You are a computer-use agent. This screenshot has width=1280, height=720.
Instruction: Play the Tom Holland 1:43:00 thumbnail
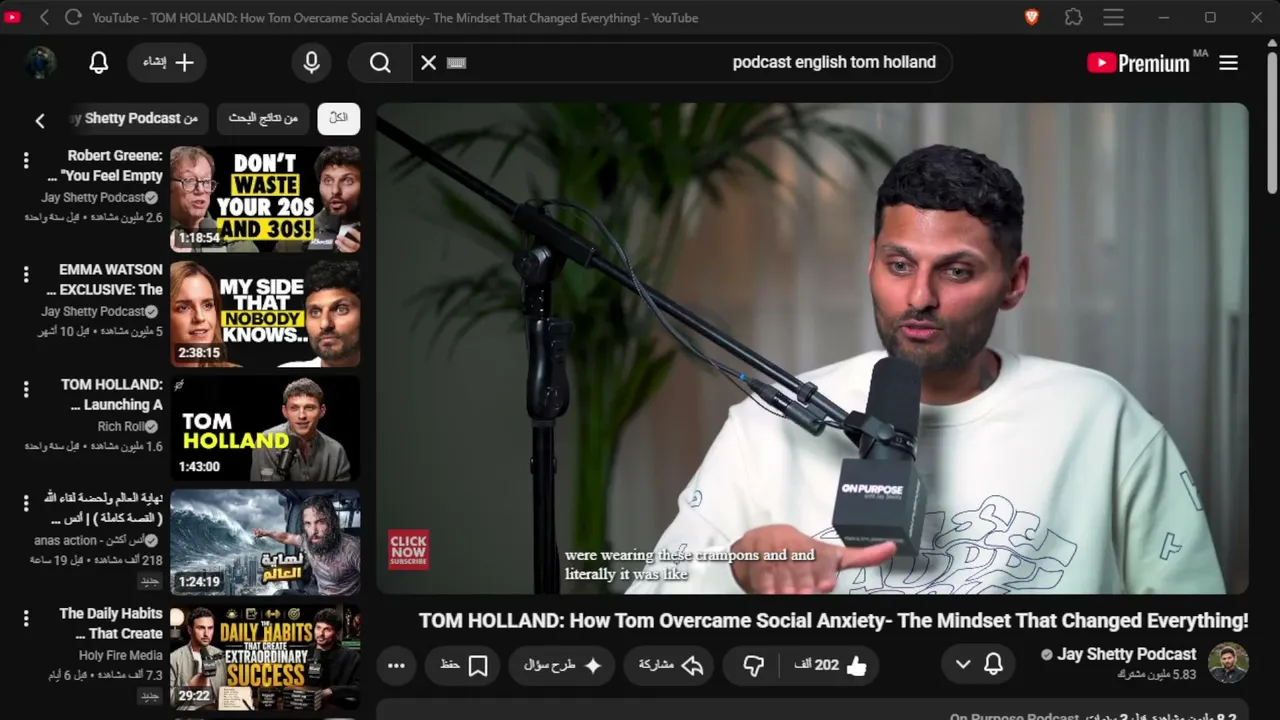265,428
